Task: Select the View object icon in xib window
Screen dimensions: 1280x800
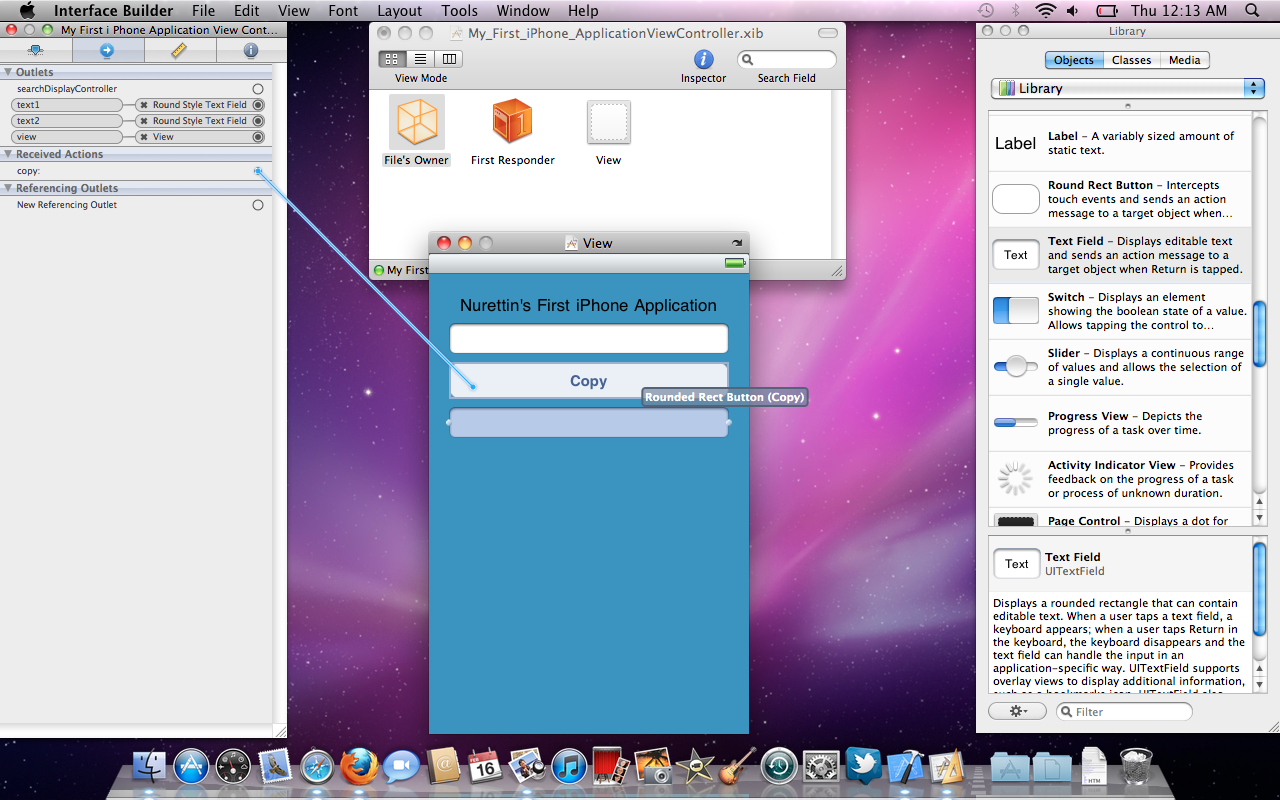Action: (x=608, y=123)
